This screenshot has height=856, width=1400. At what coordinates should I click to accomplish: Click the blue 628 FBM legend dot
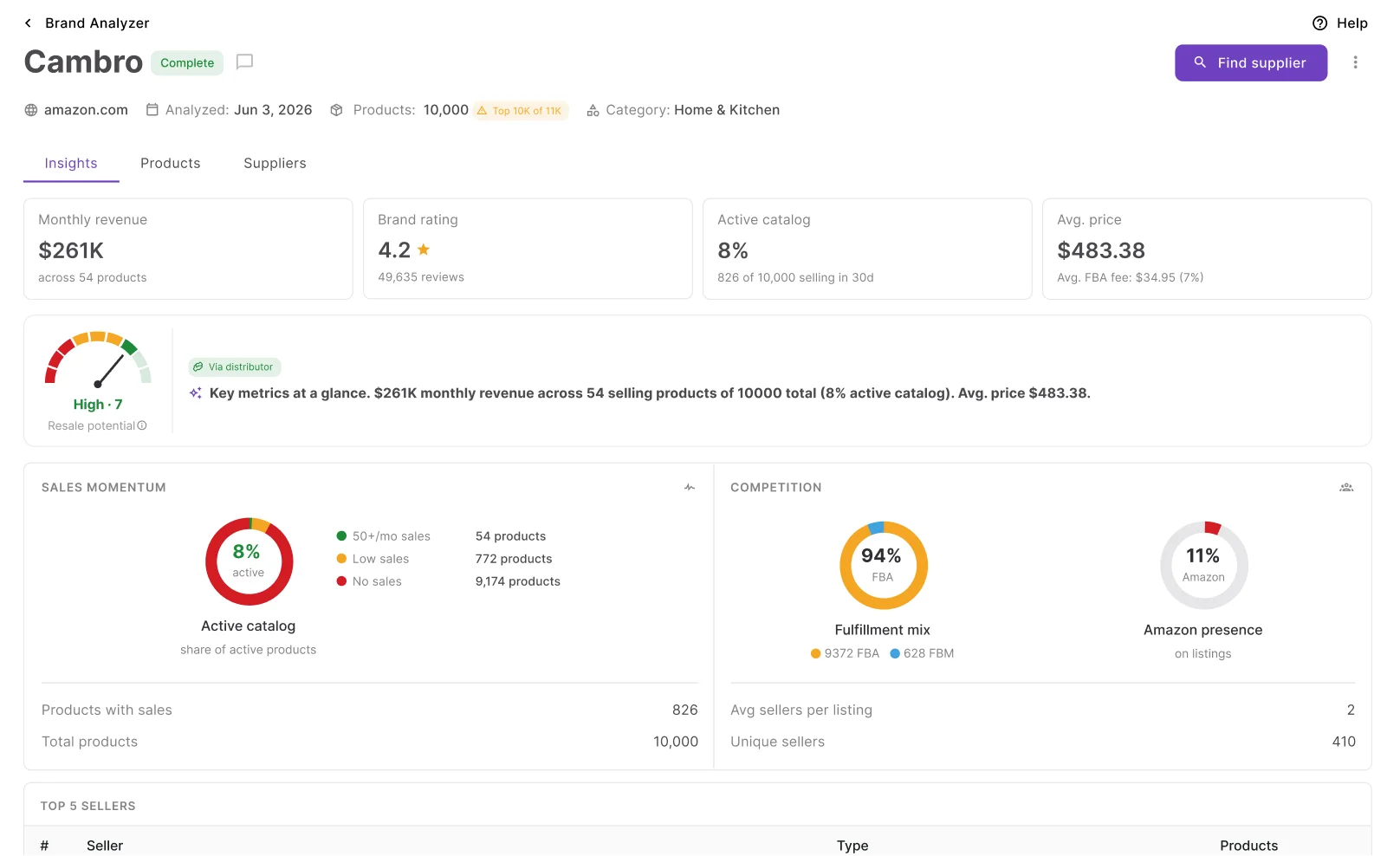(895, 654)
